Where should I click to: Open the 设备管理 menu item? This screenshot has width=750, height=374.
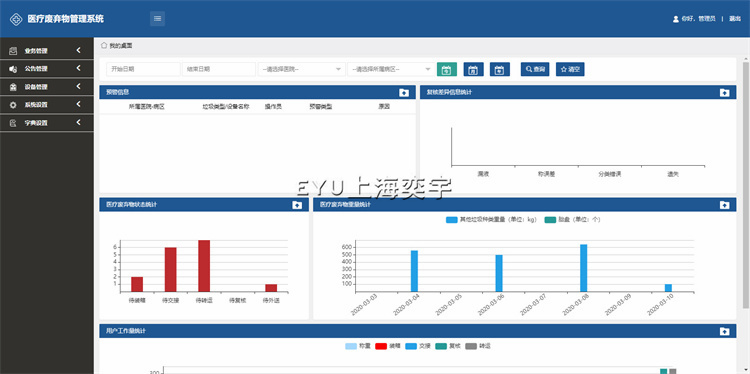point(47,87)
